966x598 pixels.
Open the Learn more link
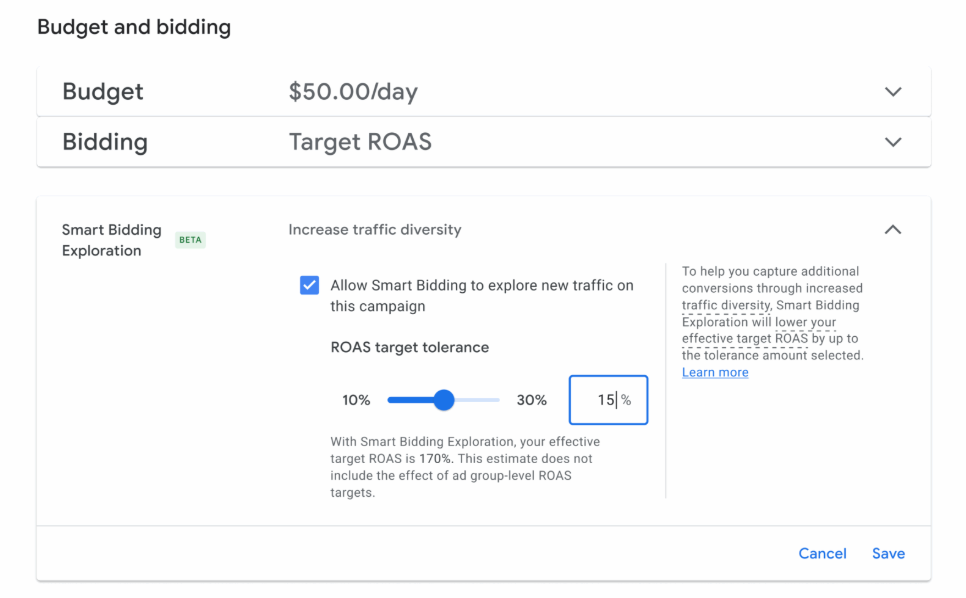click(715, 372)
